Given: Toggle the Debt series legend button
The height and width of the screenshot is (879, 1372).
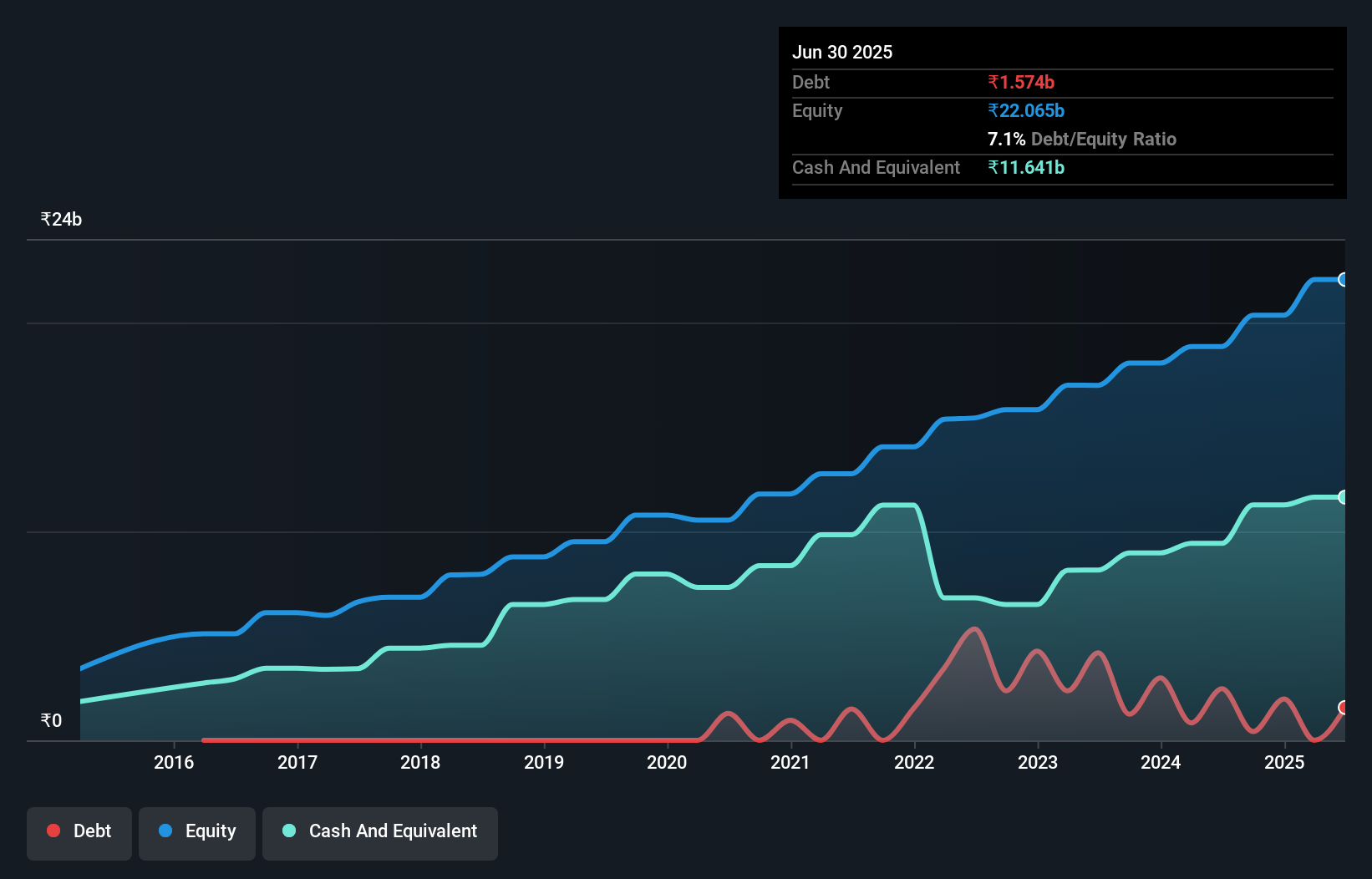Looking at the screenshot, I should (79, 833).
